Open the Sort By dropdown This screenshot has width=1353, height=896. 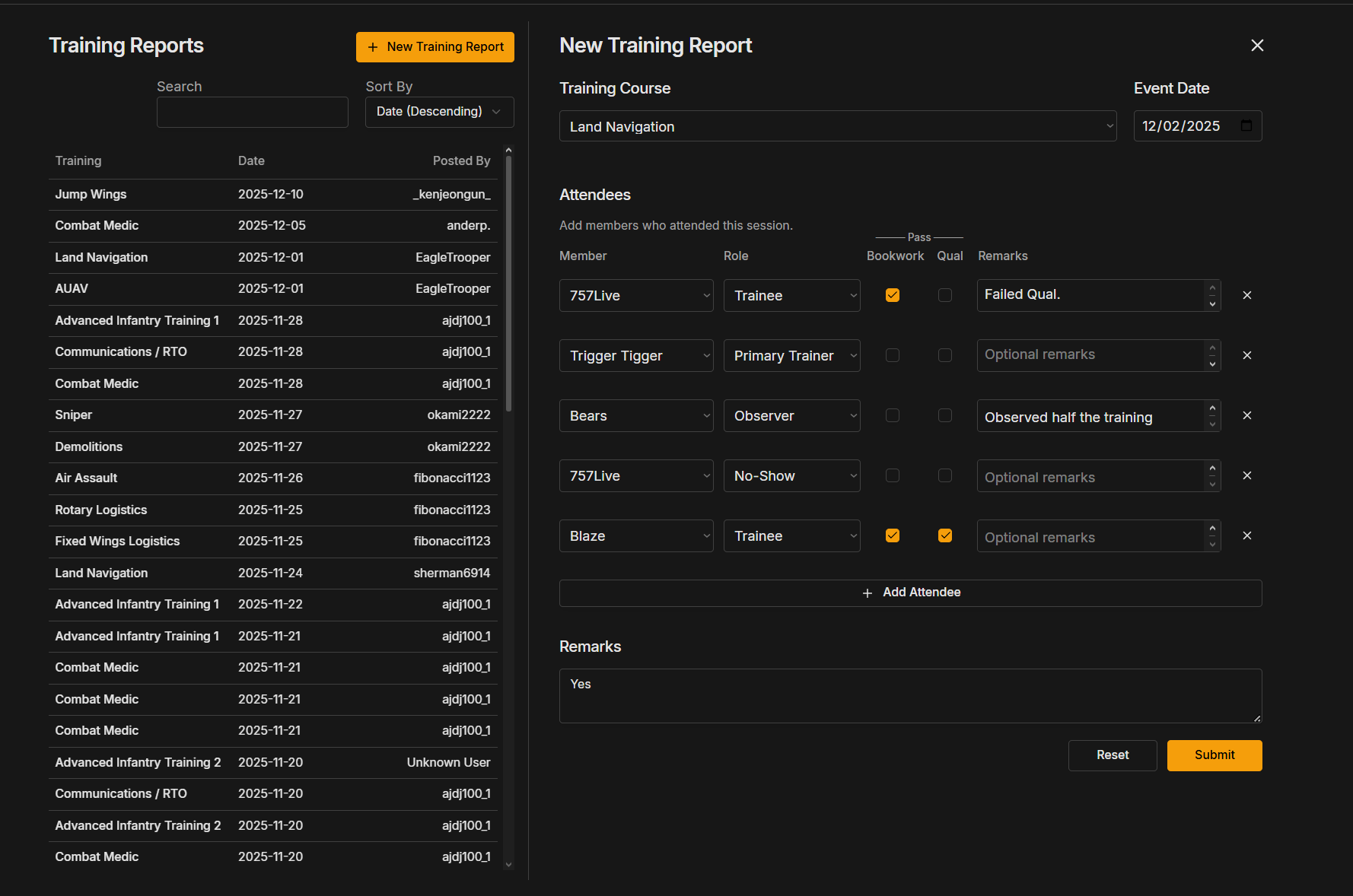tap(439, 112)
